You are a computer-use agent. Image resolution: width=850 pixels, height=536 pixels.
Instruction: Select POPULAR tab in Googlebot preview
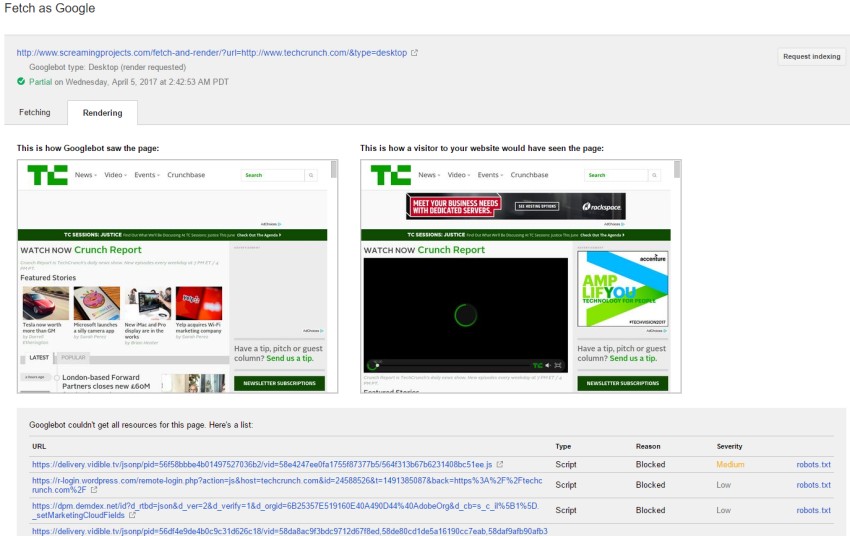point(73,358)
